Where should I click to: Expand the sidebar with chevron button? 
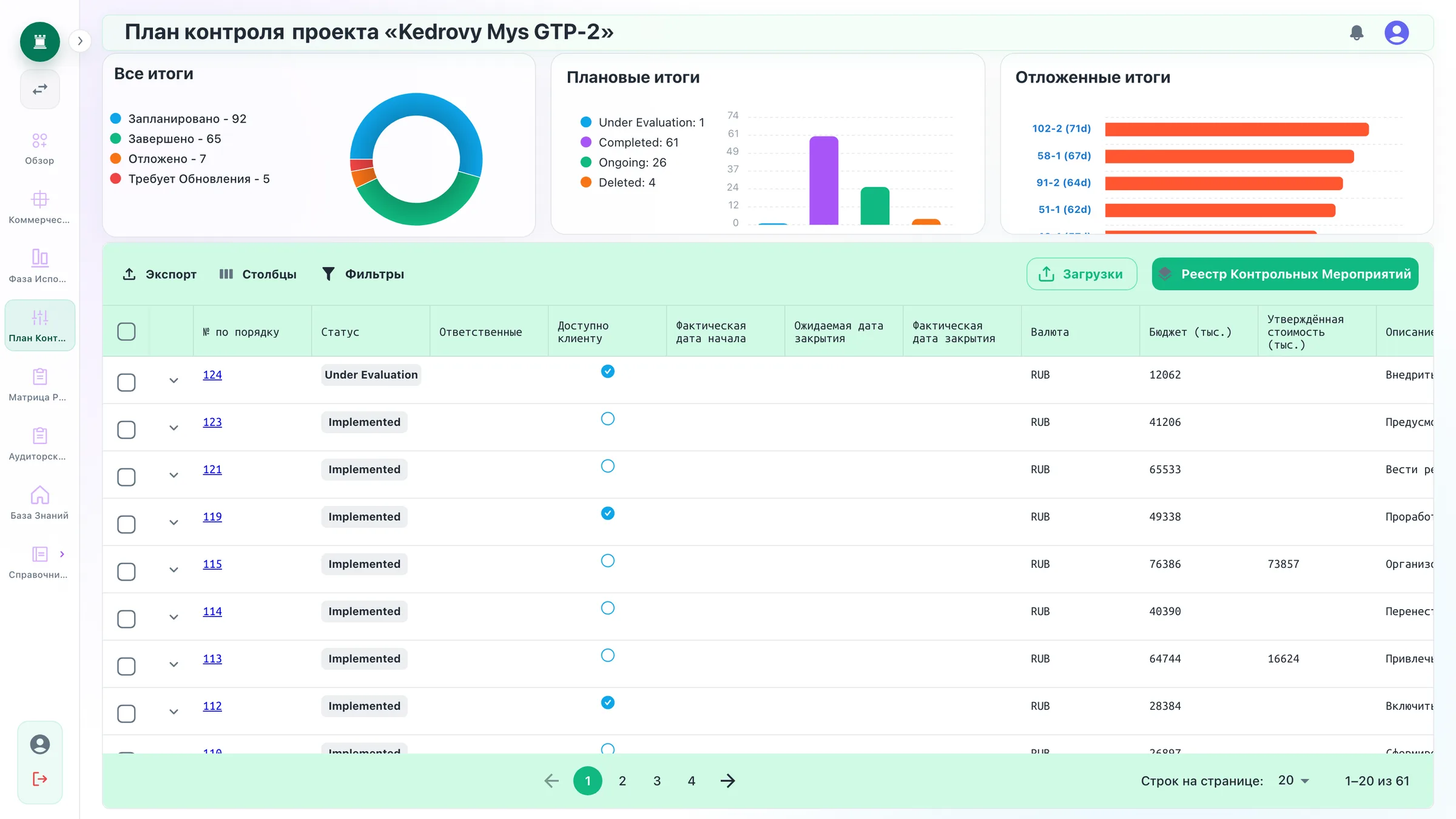coord(79,41)
